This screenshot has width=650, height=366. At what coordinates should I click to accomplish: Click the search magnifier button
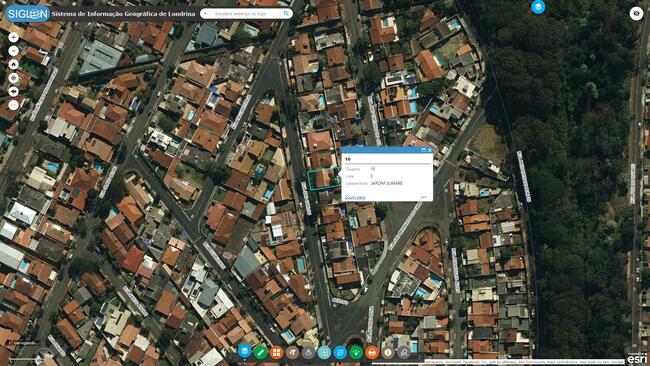tap(286, 14)
